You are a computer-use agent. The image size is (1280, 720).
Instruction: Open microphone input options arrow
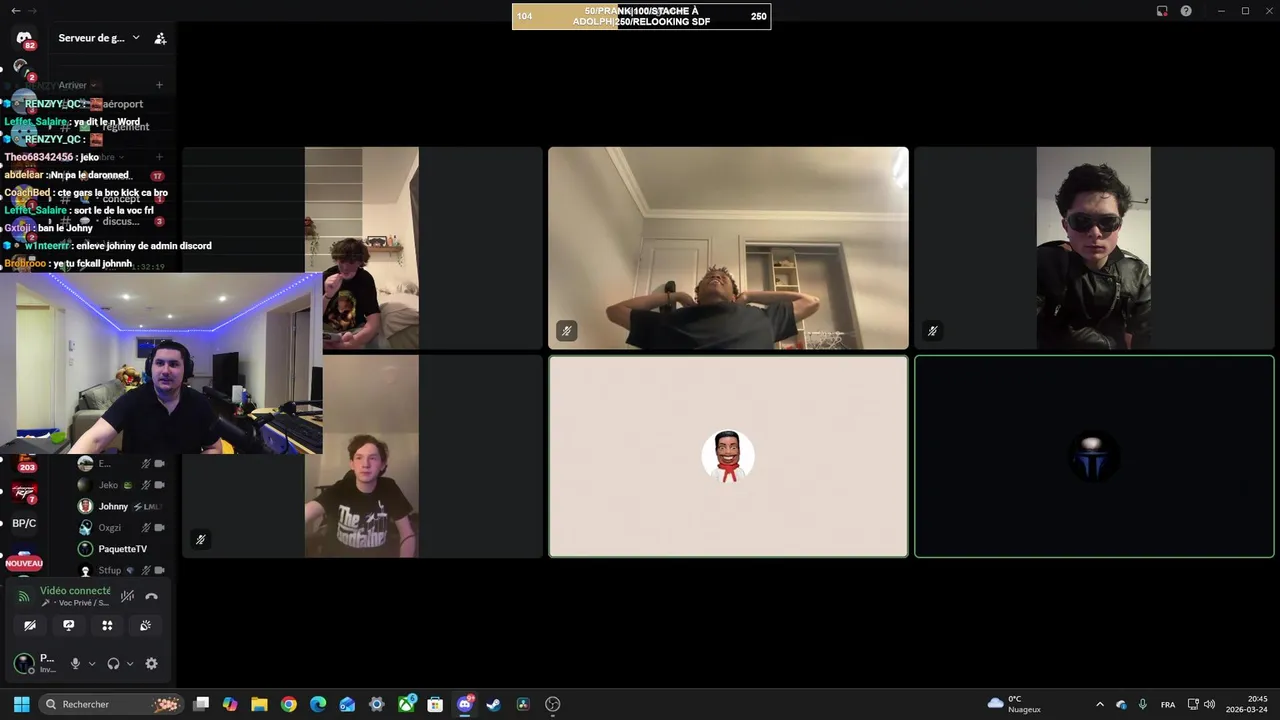[92, 663]
